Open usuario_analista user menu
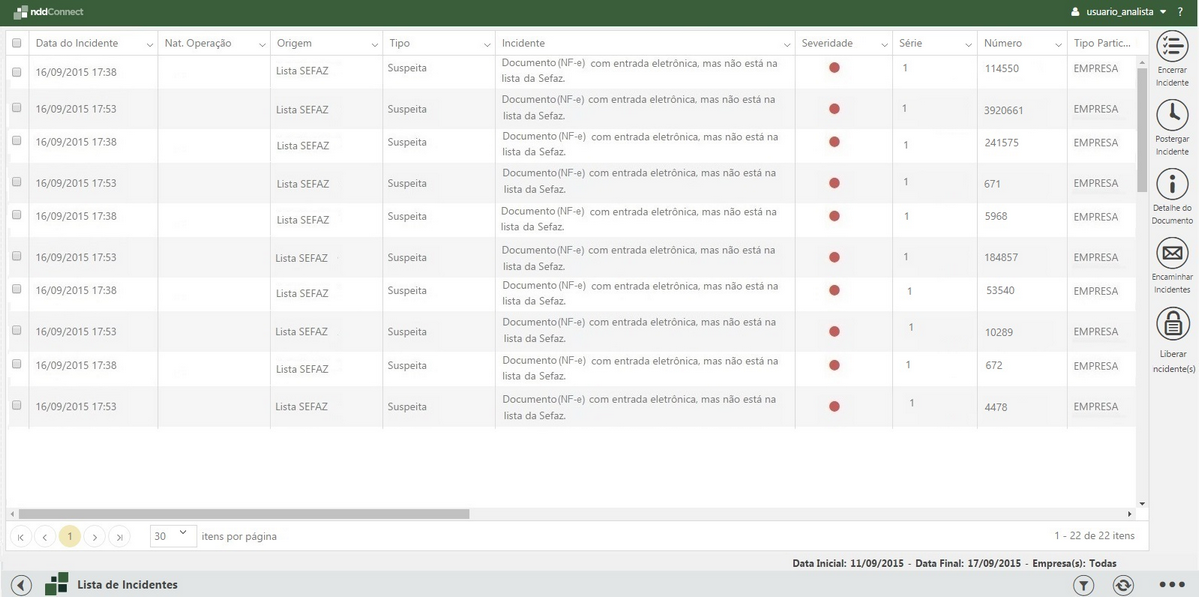The width and height of the screenshot is (1199, 597). coord(1113,12)
